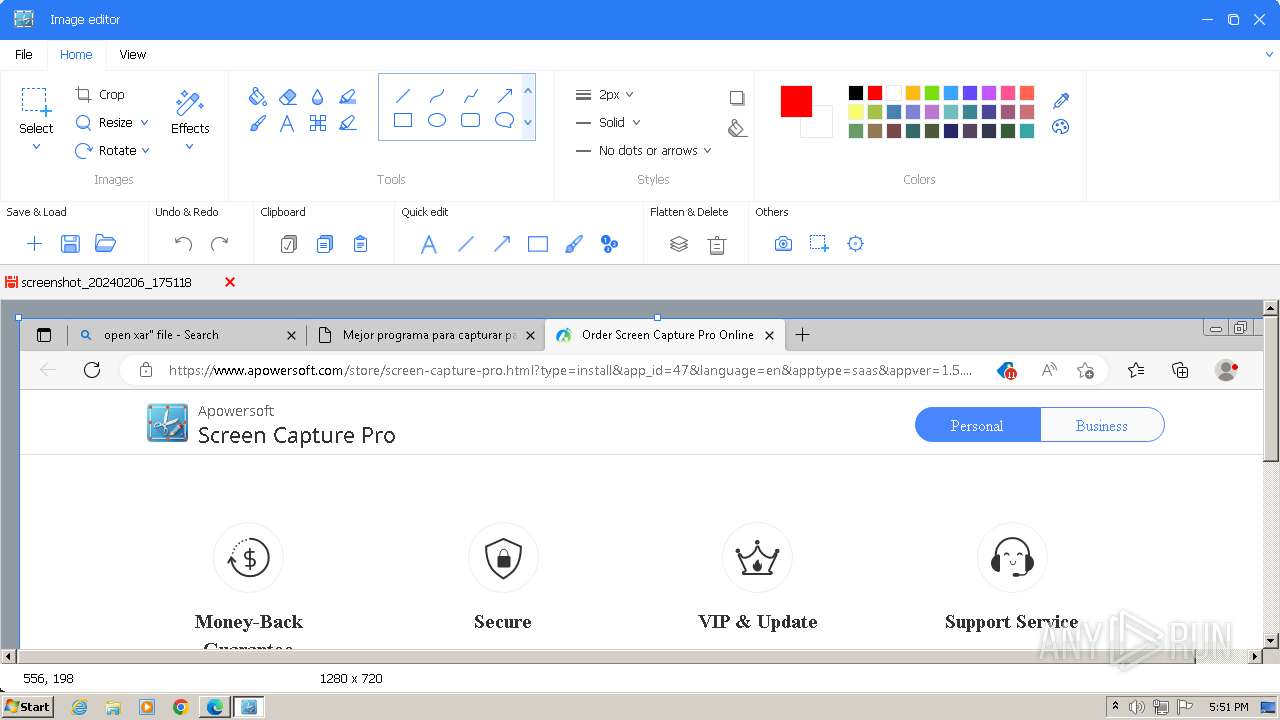This screenshot has height=720, width=1280.
Task: Click the crosshair target icon in Others
Action: click(x=855, y=244)
